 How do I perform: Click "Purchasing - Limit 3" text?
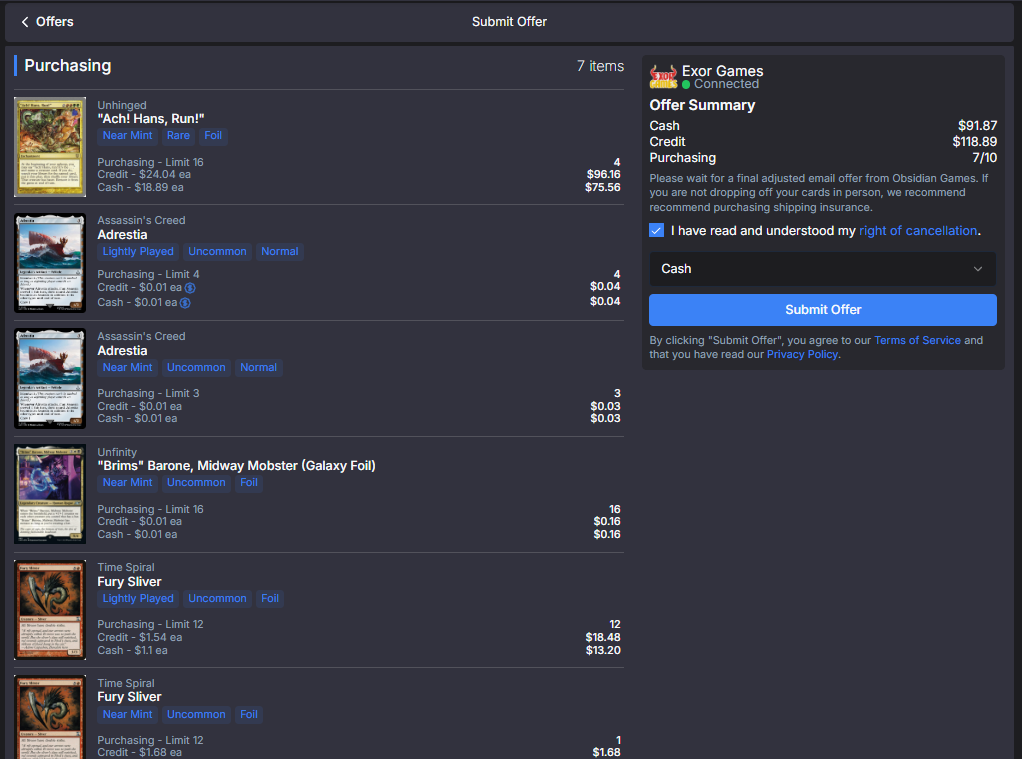tap(149, 393)
